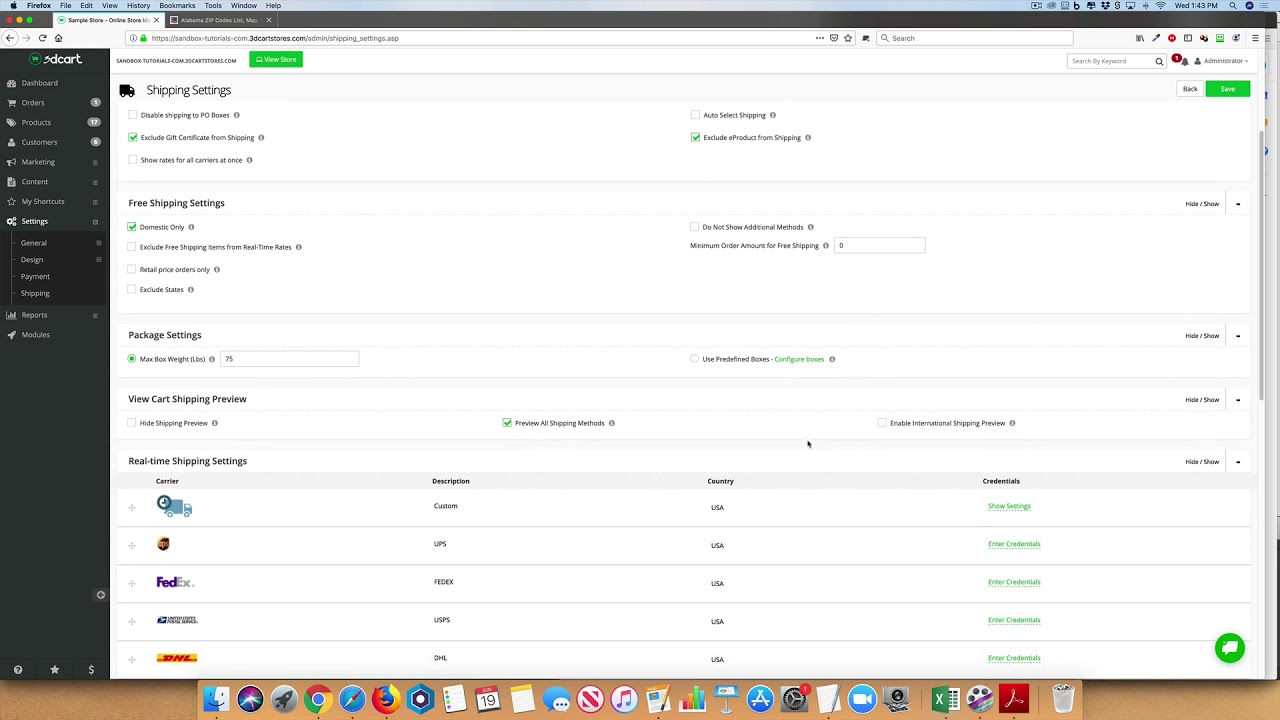Collapse View Cart Shipping Preview section
This screenshot has width=1280, height=720.
point(1238,400)
